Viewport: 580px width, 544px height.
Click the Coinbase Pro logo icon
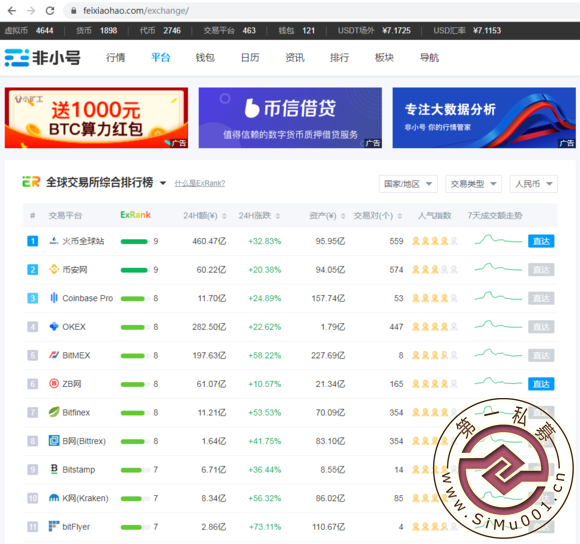click(x=54, y=298)
